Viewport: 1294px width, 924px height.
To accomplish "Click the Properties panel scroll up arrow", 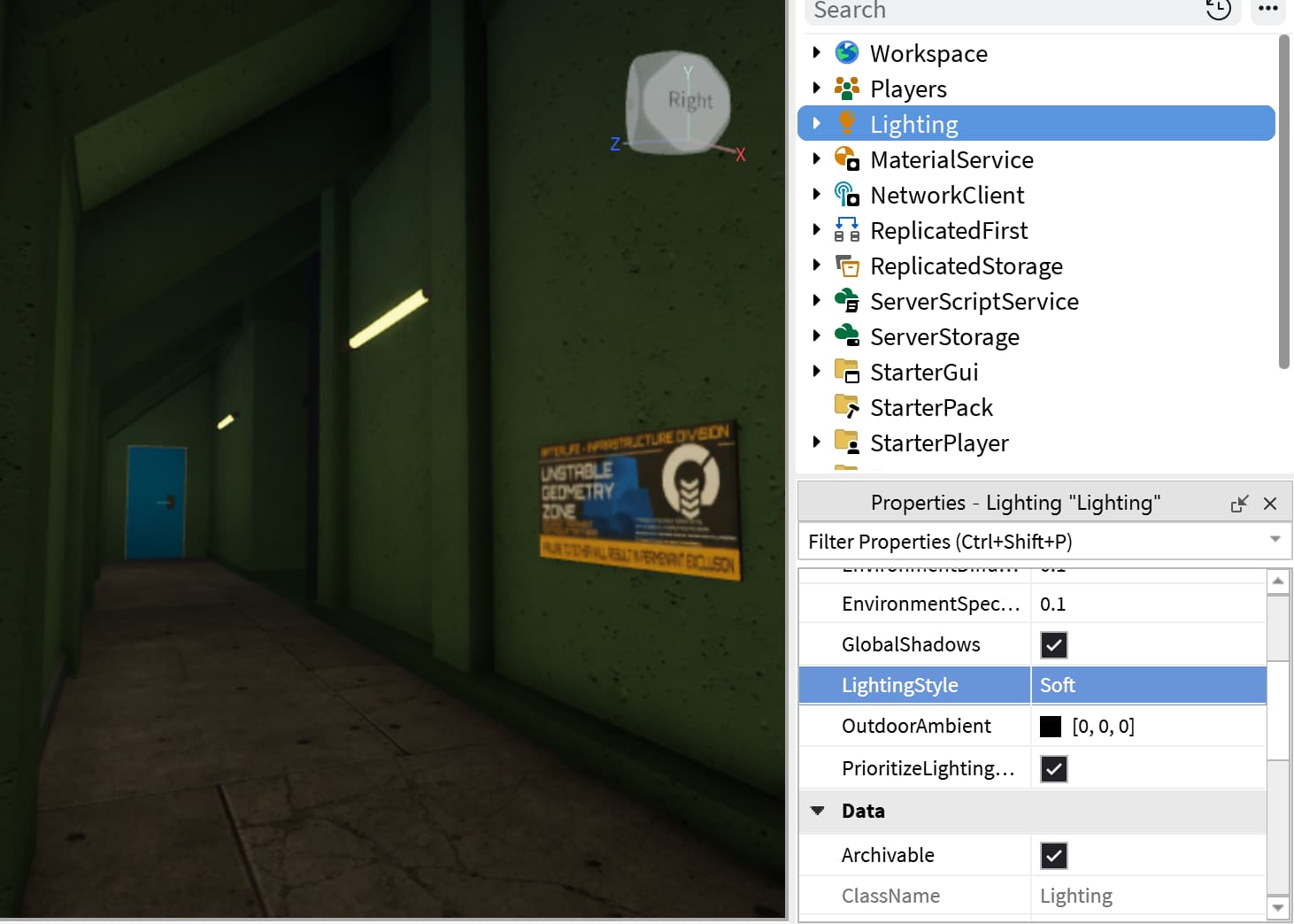I will [1278, 581].
